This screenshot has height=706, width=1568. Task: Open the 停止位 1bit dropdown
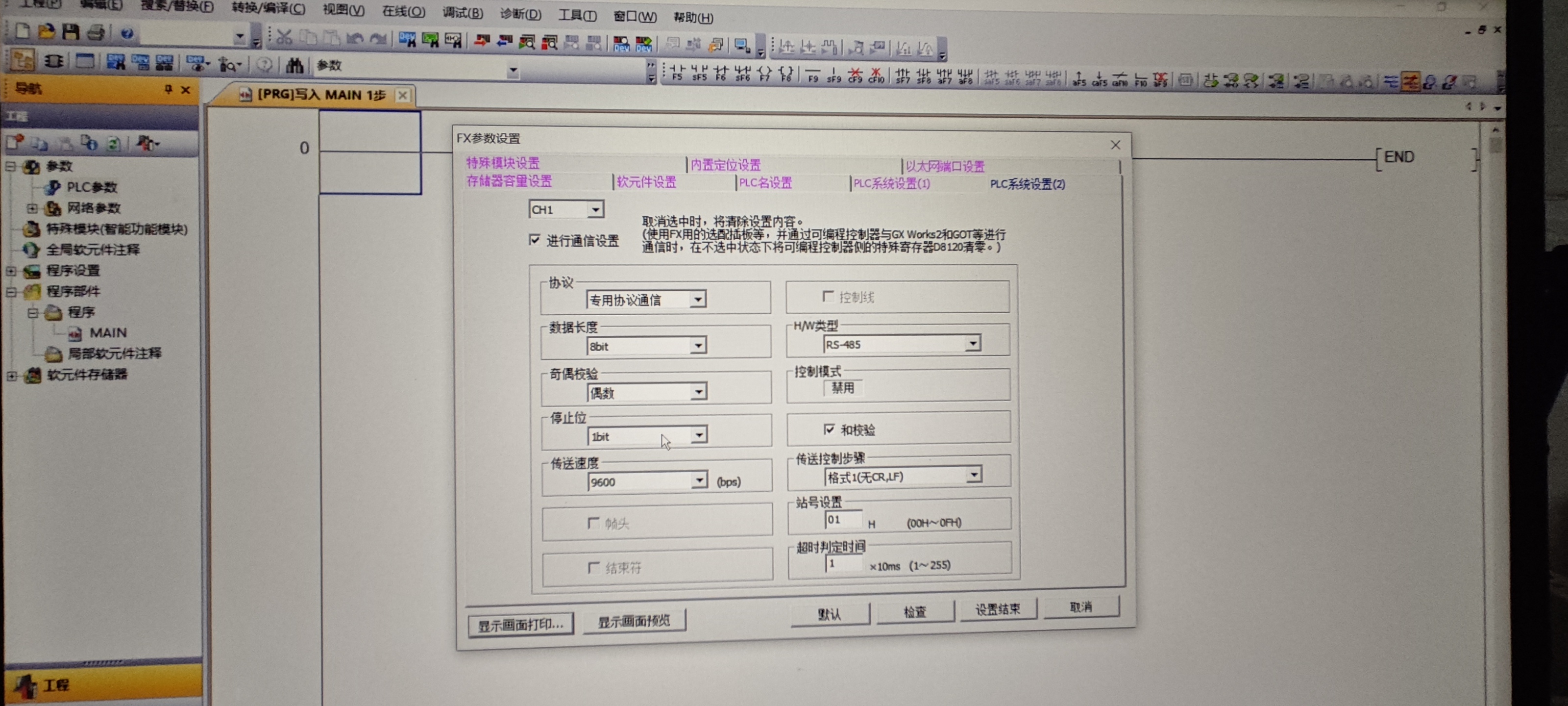[x=699, y=435]
